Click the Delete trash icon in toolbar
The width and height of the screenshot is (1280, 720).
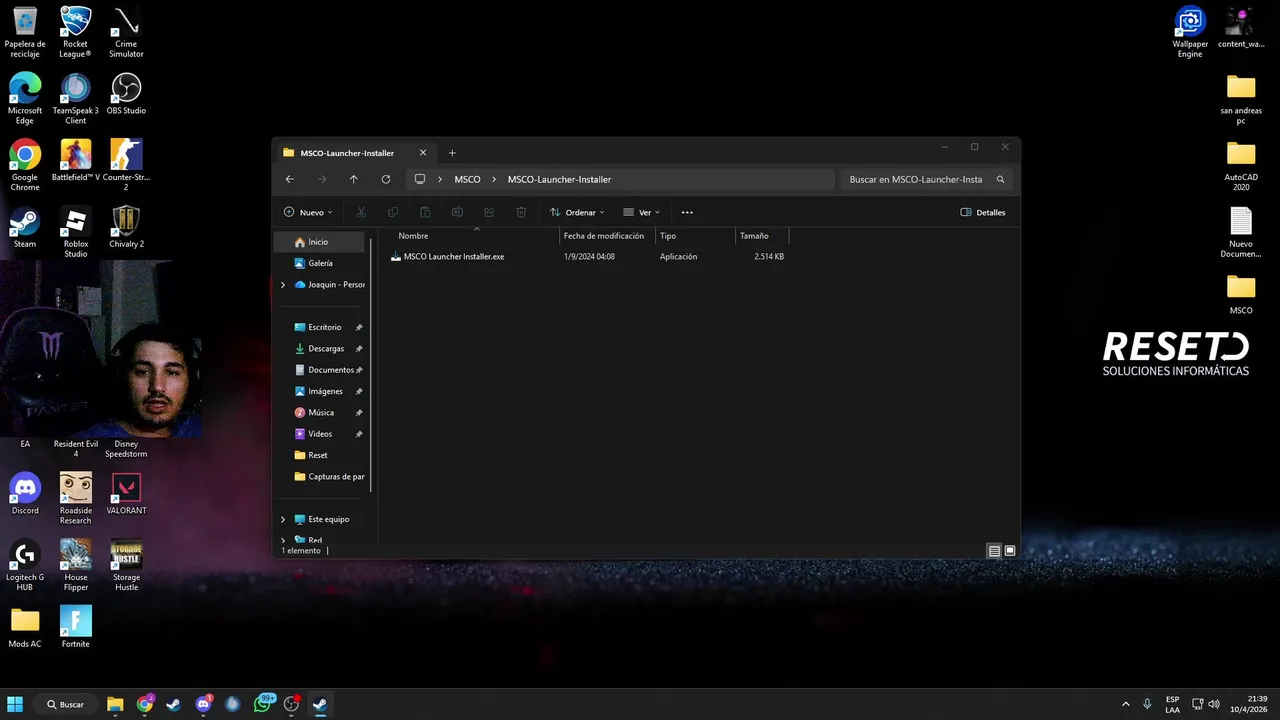[x=521, y=212]
